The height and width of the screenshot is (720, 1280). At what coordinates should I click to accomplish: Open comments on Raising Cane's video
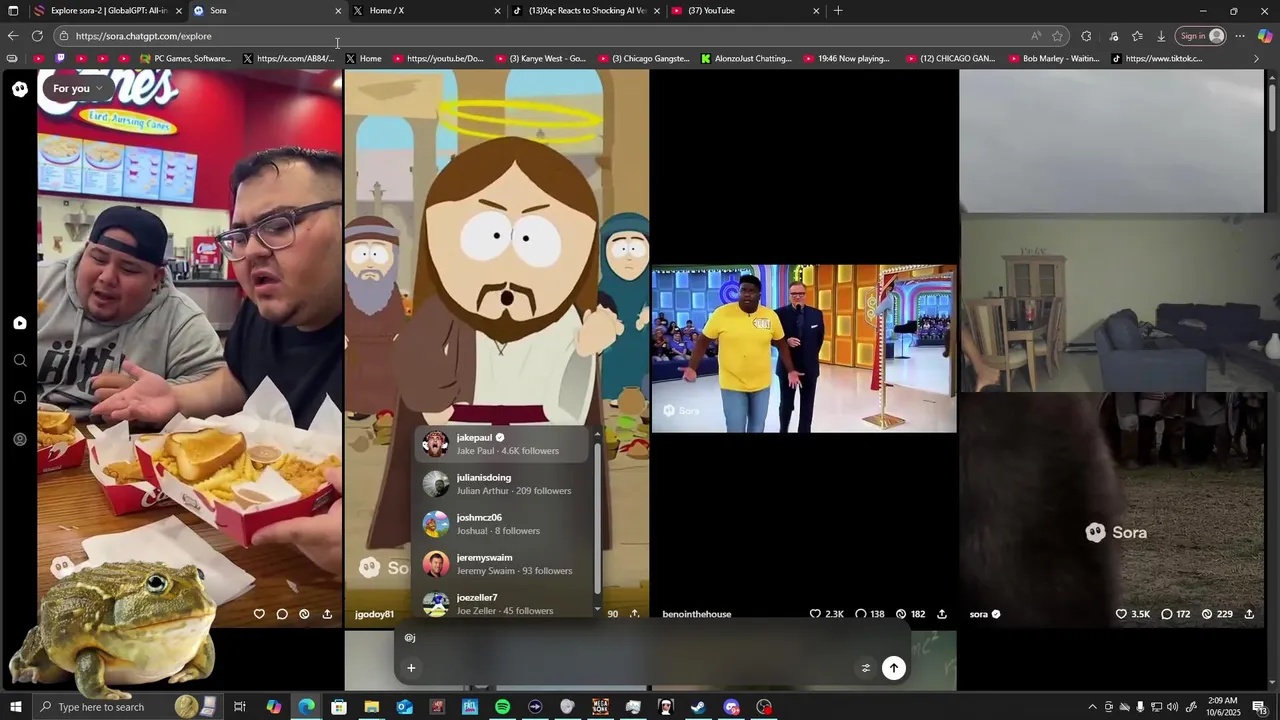click(x=282, y=614)
